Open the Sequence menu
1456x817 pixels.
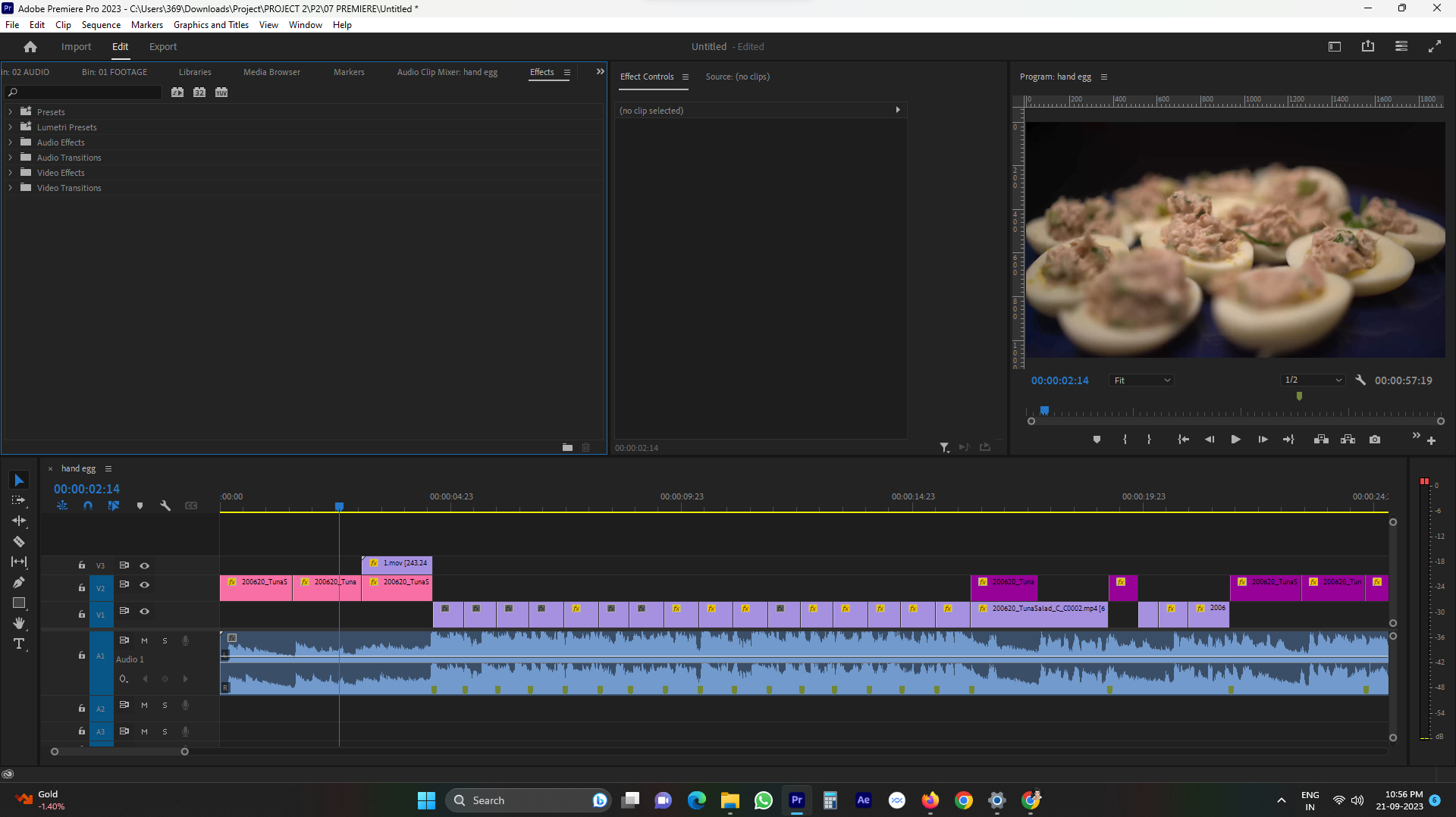click(x=101, y=25)
